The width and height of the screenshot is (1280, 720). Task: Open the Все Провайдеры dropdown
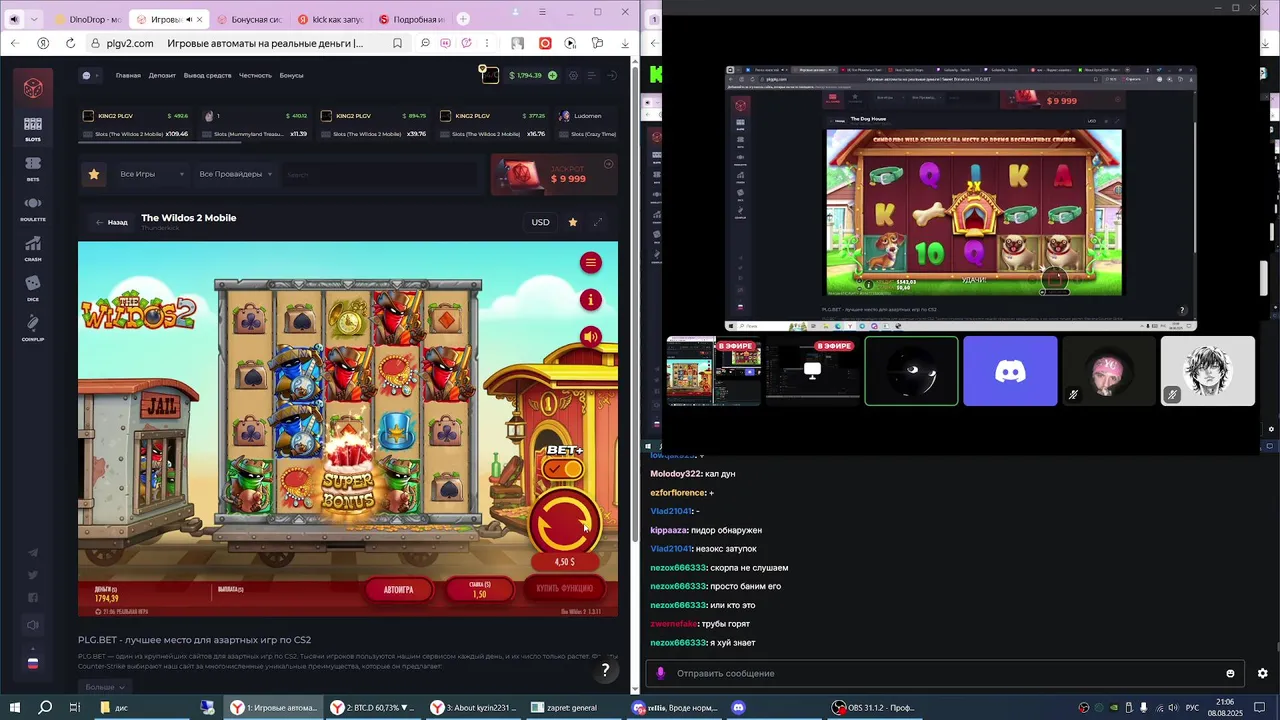click(236, 174)
